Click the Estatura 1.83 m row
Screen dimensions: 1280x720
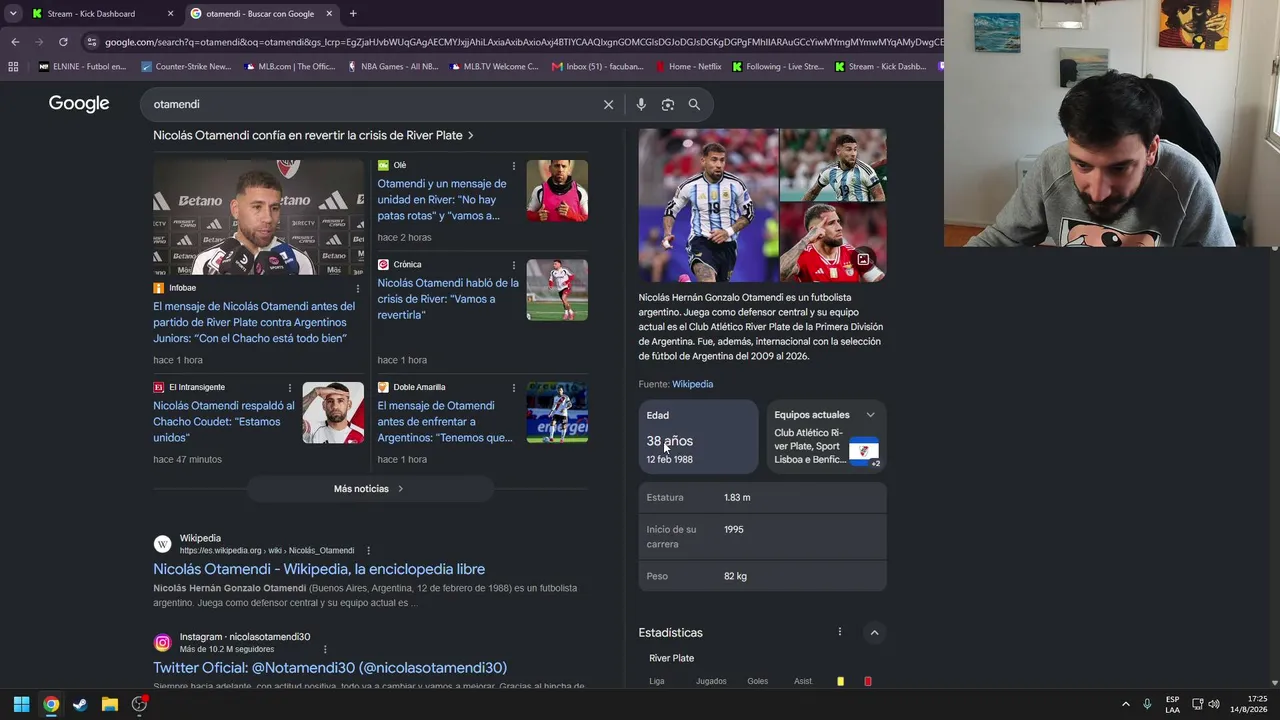click(762, 497)
